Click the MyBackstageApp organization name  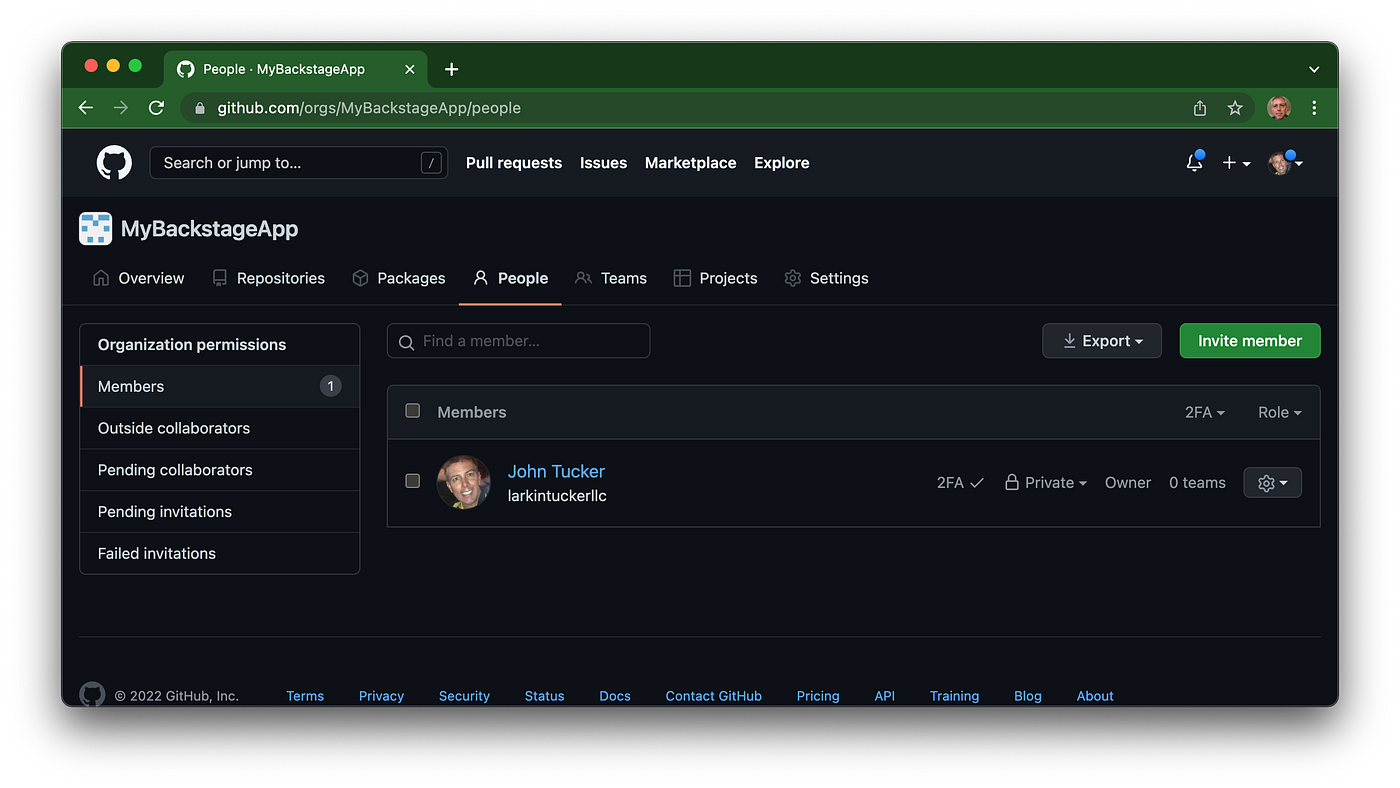[x=210, y=229]
